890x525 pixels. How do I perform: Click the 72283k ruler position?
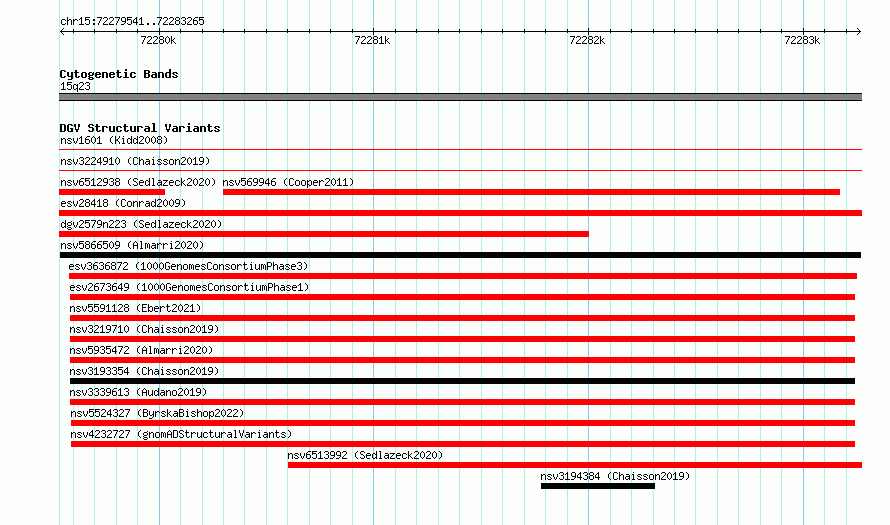(x=802, y=40)
